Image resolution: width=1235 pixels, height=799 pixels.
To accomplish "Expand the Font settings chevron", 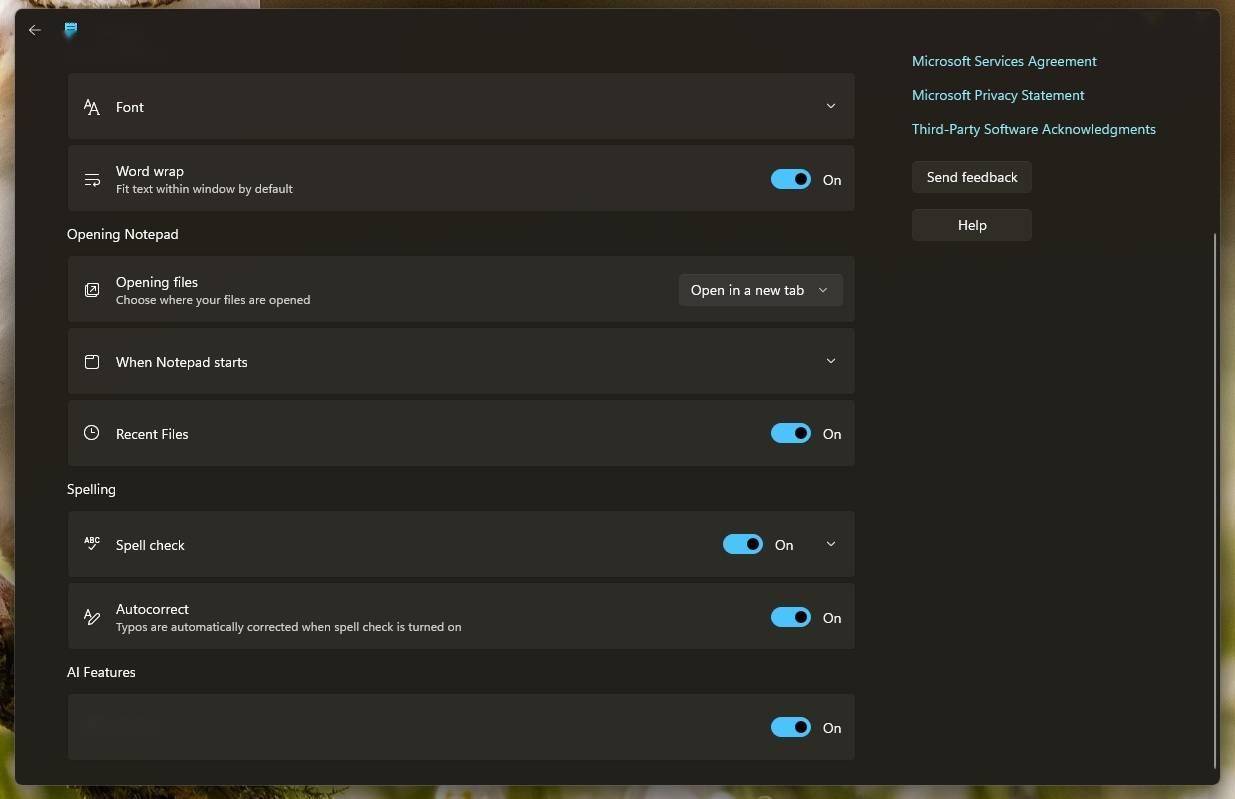I will (x=831, y=106).
